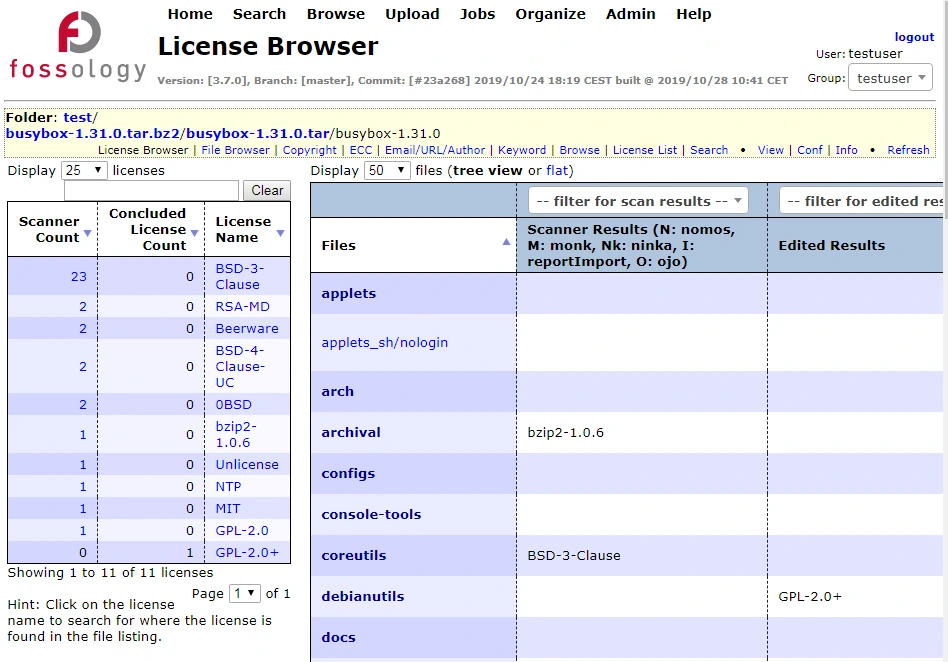
Task: Open the Browse menu in top navigation
Action: [x=336, y=14]
